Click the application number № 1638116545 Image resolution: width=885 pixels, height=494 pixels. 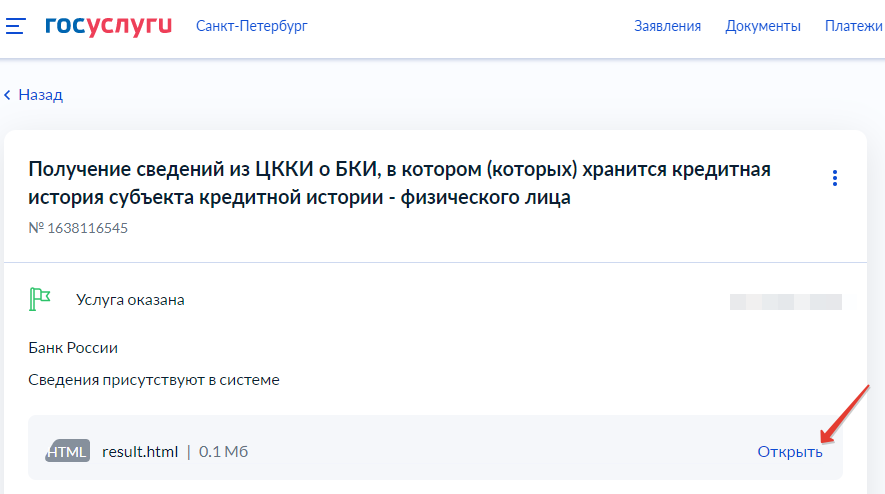[x=78, y=228]
